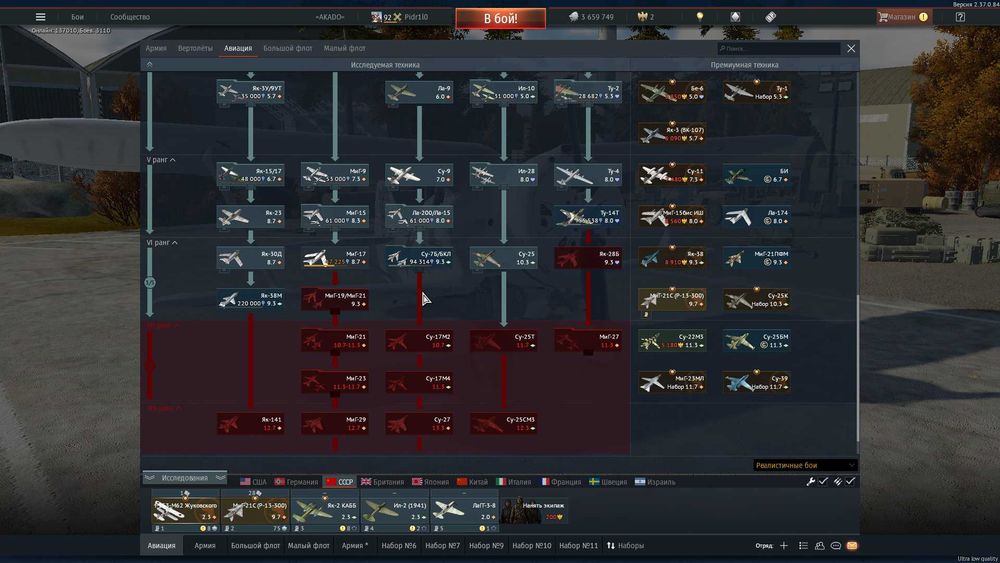Click the «AKADO» squadron tag
The height and width of the screenshot is (563, 1000).
point(330,17)
